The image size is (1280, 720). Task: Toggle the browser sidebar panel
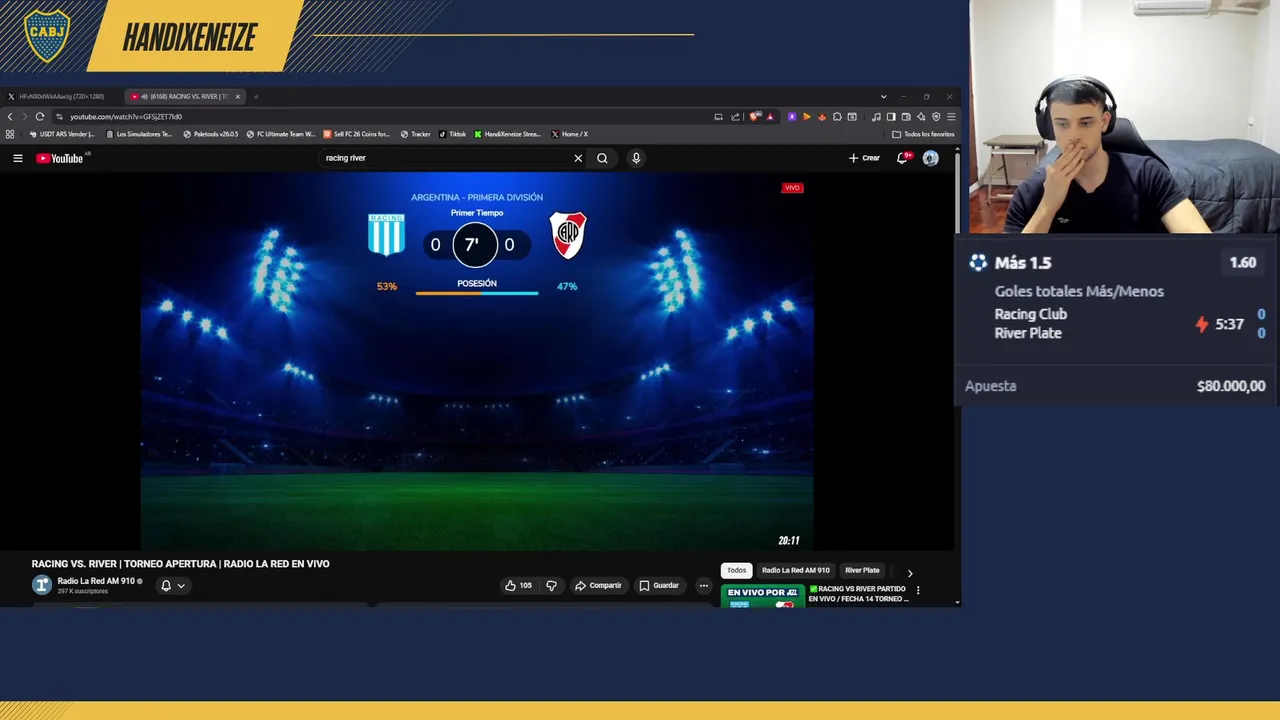(x=891, y=117)
